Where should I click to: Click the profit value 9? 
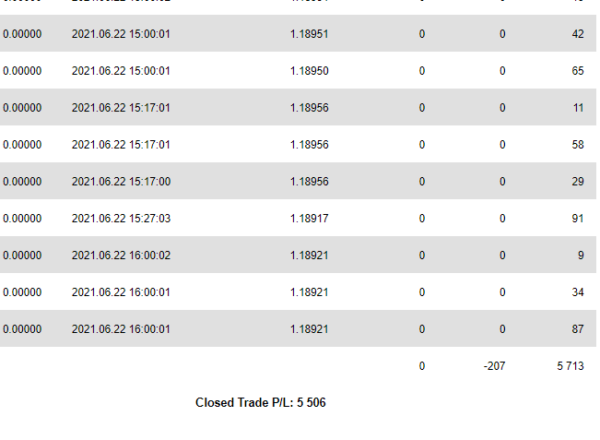581,255
